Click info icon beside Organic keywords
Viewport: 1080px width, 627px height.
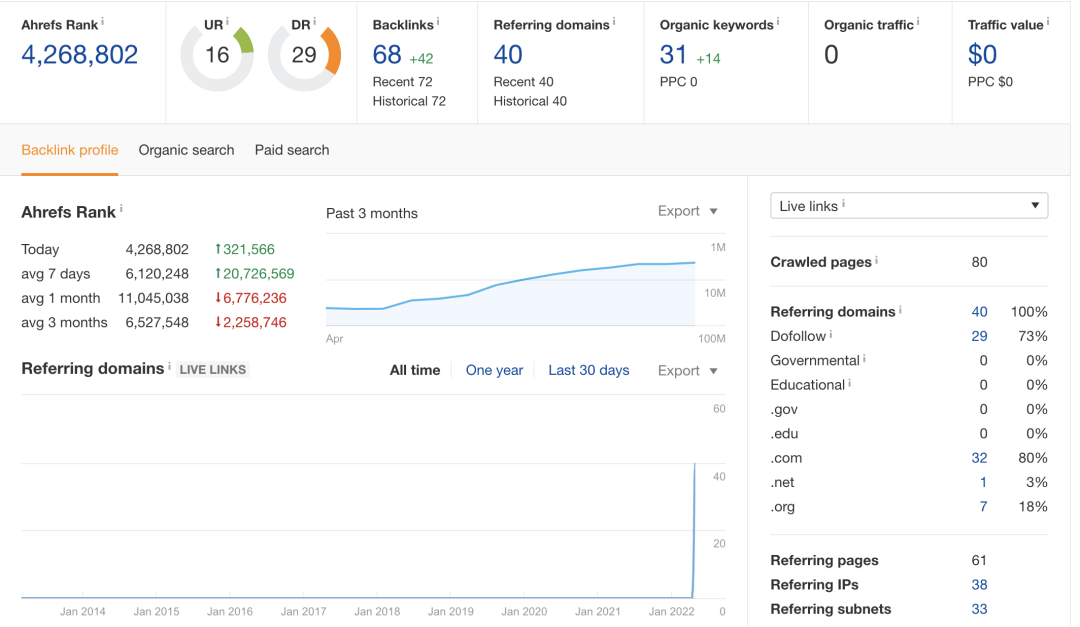778,21
